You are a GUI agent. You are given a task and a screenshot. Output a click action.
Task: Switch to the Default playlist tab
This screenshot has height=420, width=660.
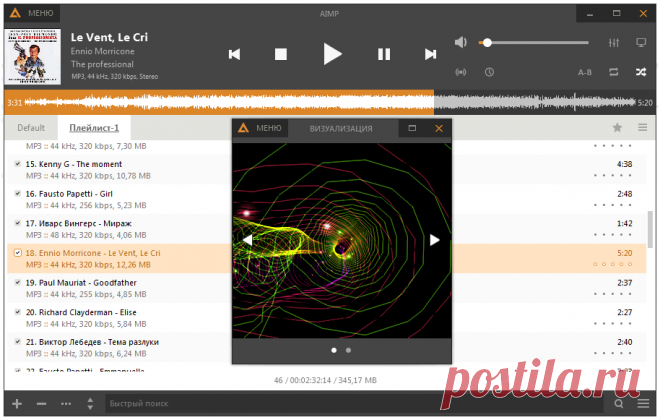pyautogui.click(x=31, y=128)
